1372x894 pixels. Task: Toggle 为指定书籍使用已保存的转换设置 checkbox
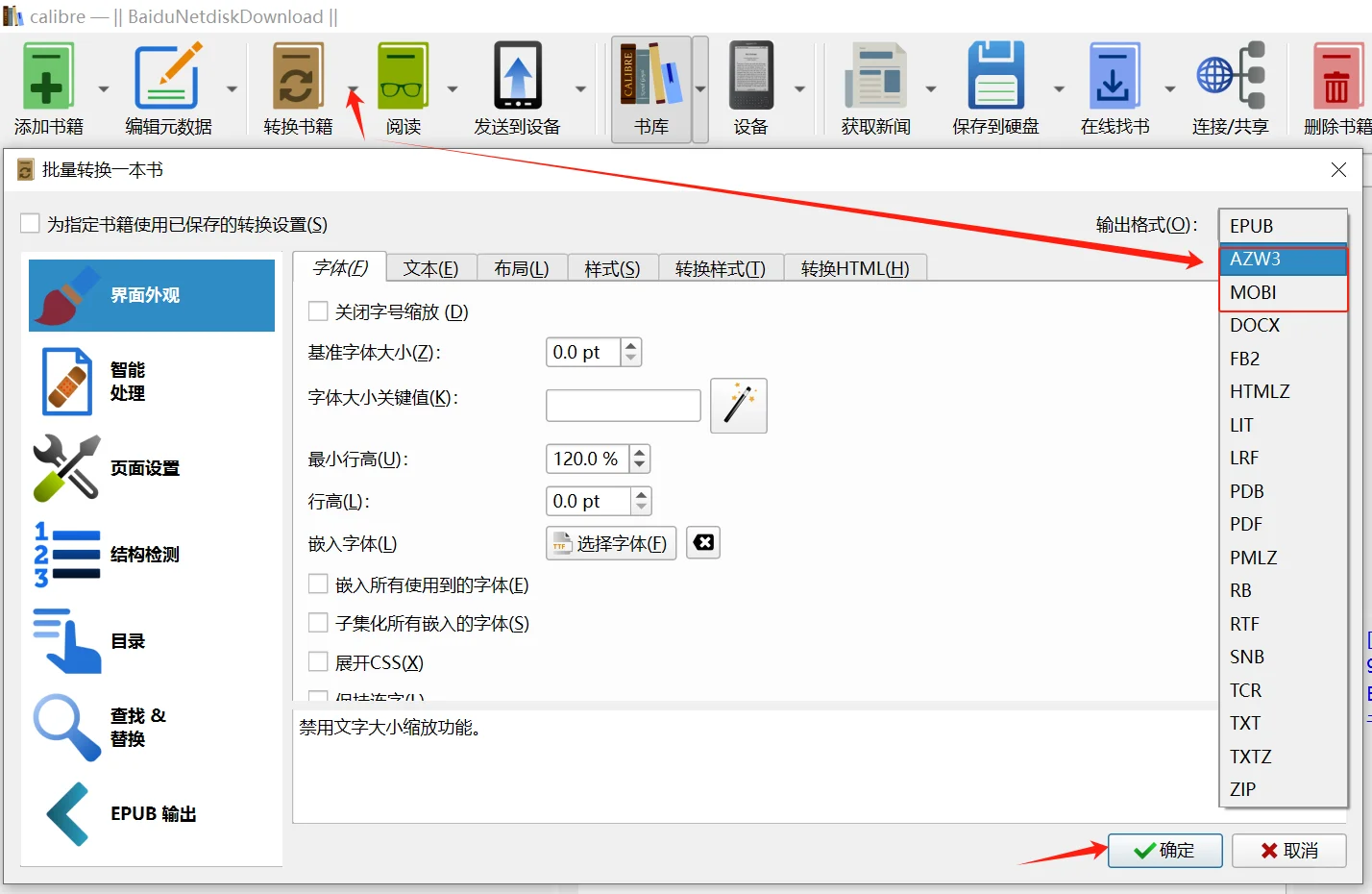click(x=31, y=223)
